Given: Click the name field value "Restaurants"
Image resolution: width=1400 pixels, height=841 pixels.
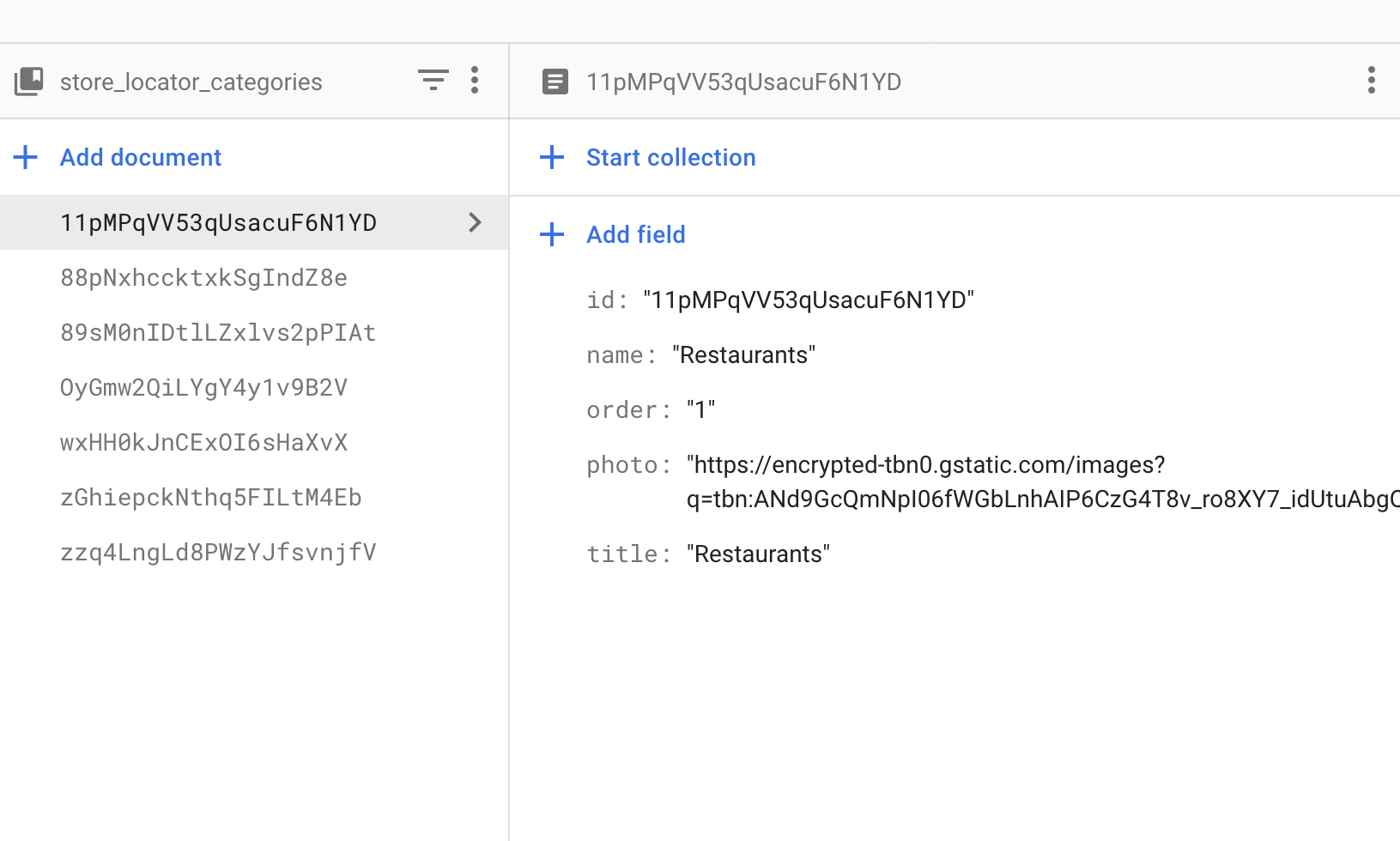Looking at the screenshot, I should [743, 355].
